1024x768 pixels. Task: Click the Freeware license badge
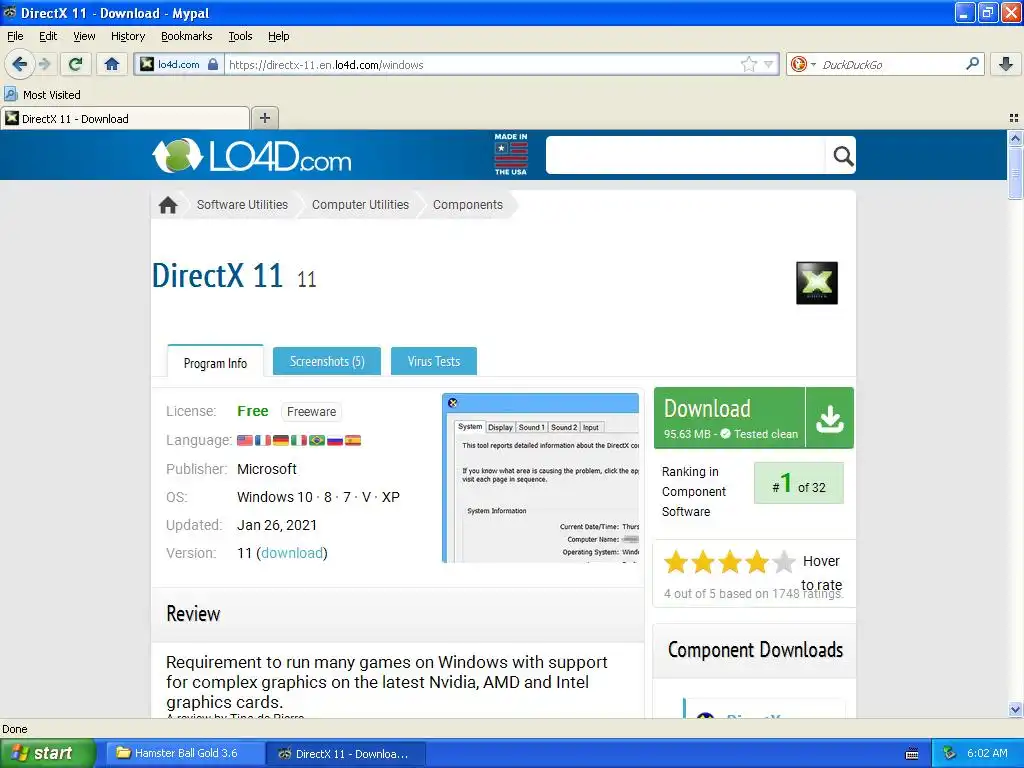[312, 411]
